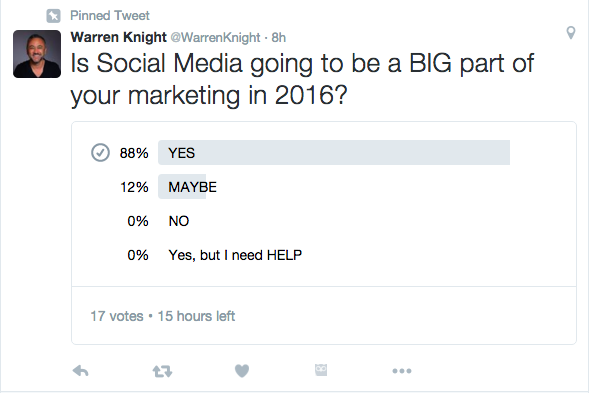Select the MAYBE poll option
The image size is (589, 393).
[x=192, y=187]
